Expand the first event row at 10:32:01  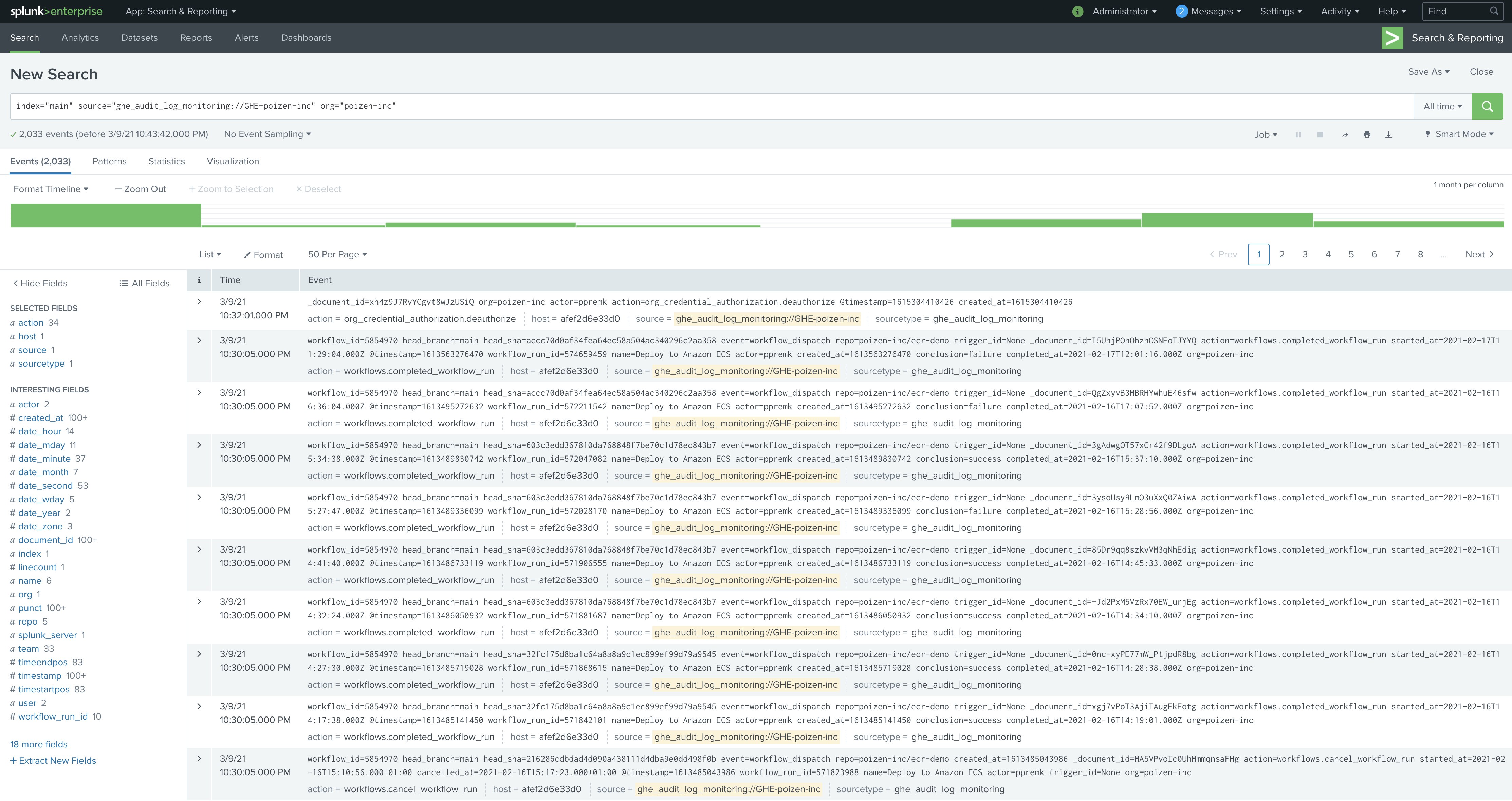(199, 302)
